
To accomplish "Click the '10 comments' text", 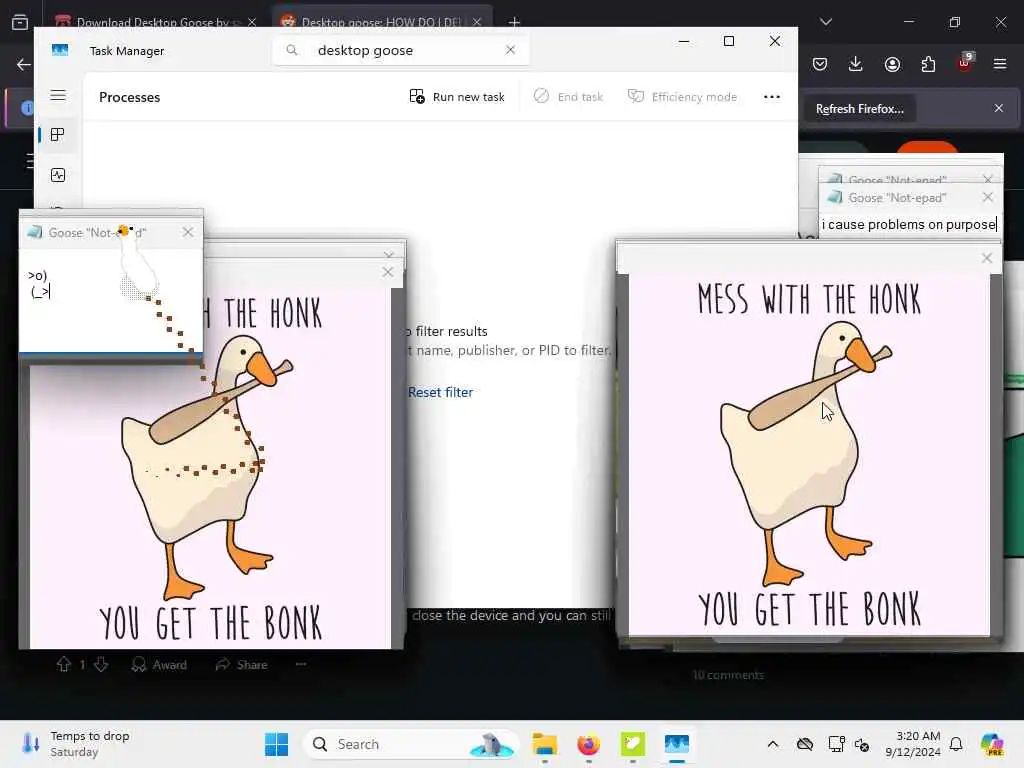I will pos(728,675).
